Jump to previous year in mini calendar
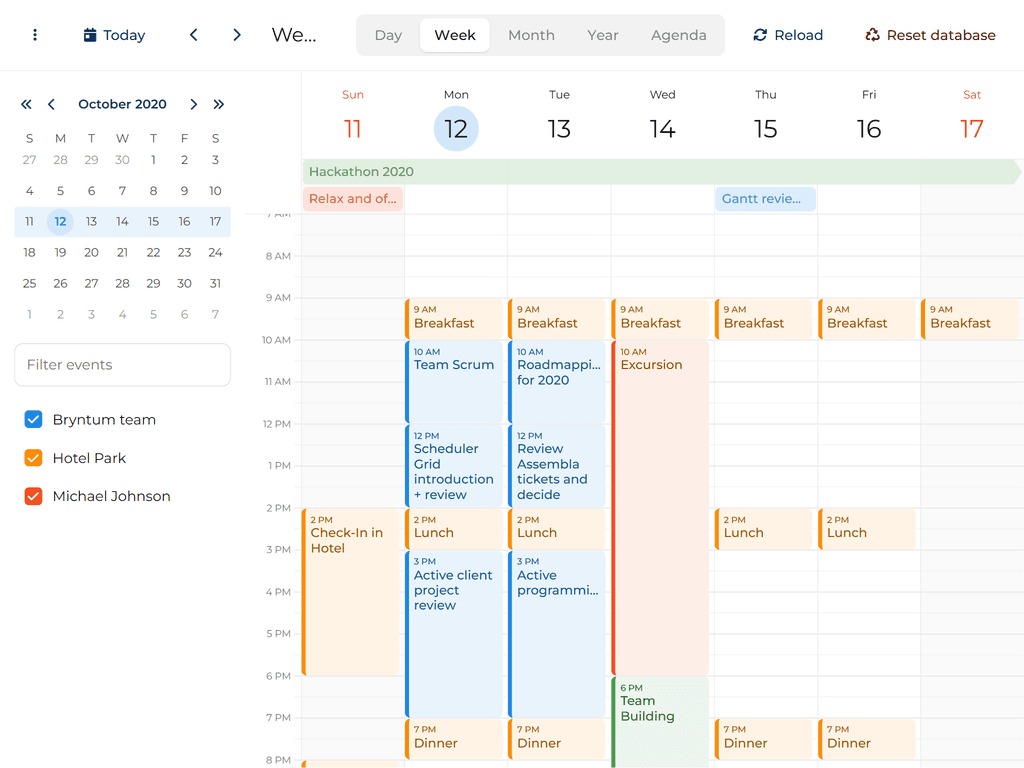This screenshot has height=768, width=1024. click(26, 104)
